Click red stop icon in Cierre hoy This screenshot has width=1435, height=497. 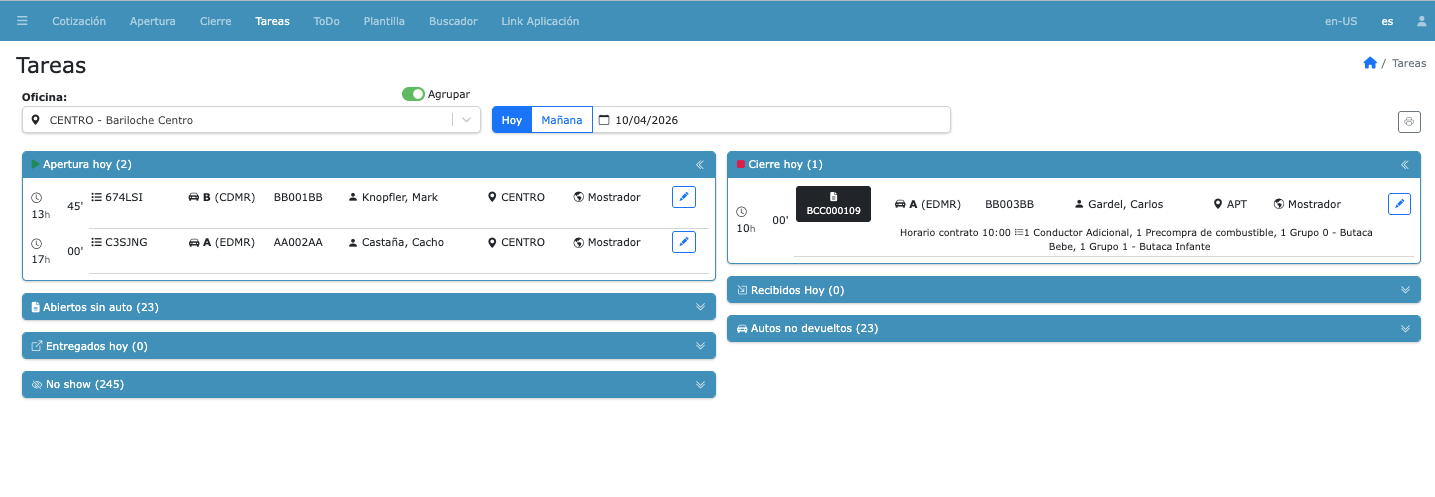pyautogui.click(x=741, y=164)
